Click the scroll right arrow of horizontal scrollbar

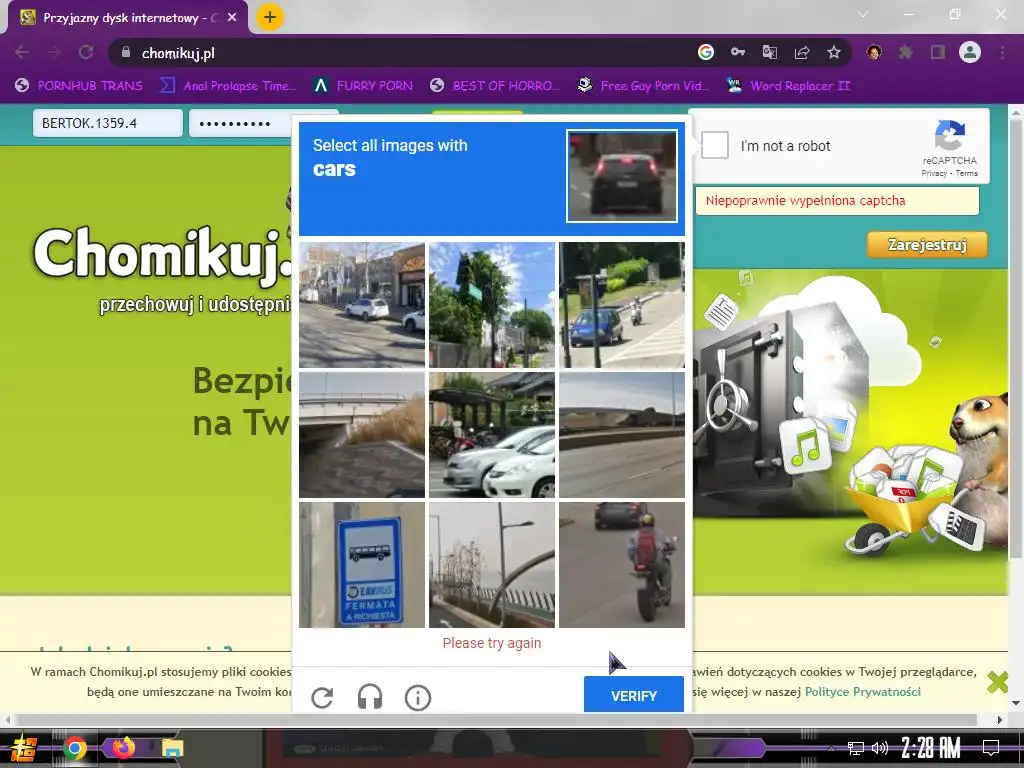coord(1000,720)
